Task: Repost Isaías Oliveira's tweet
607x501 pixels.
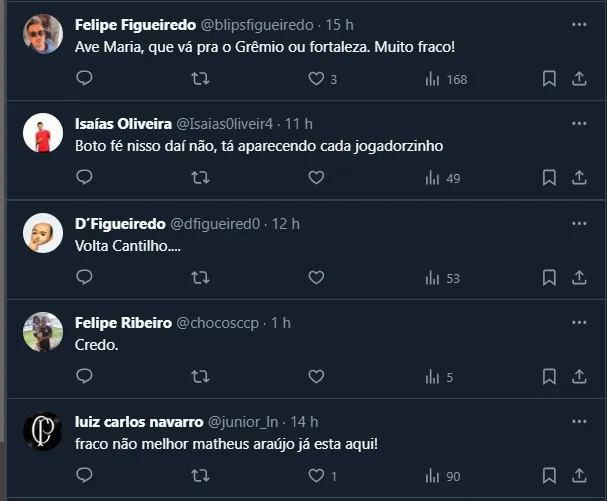Action: (x=200, y=178)
